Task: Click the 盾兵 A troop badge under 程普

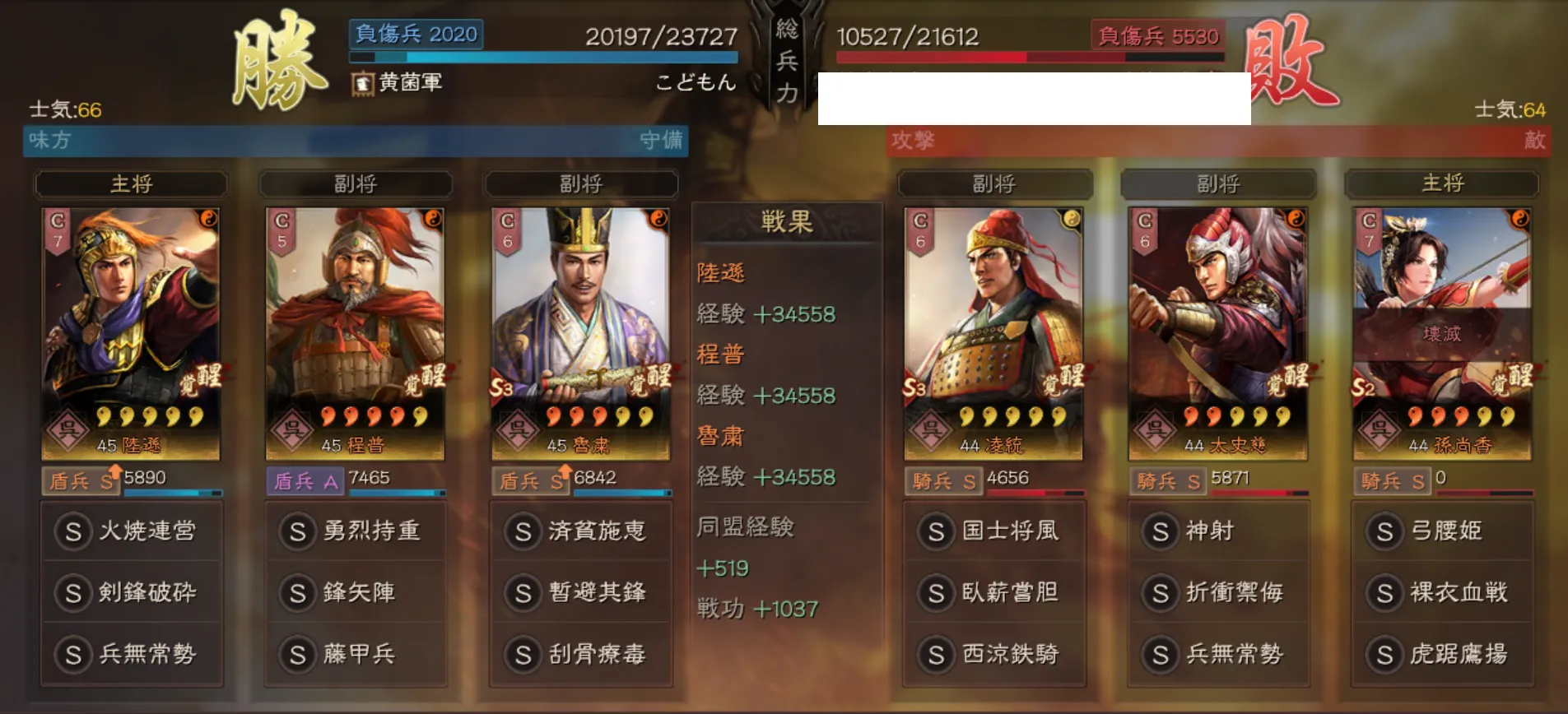Action: tap(305, 481)
